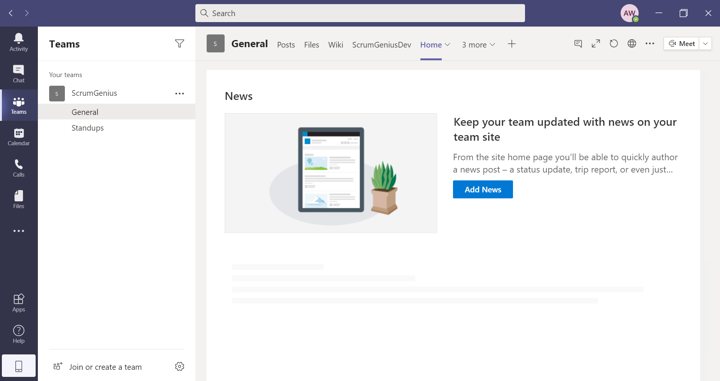Open the Apps store

18,303
